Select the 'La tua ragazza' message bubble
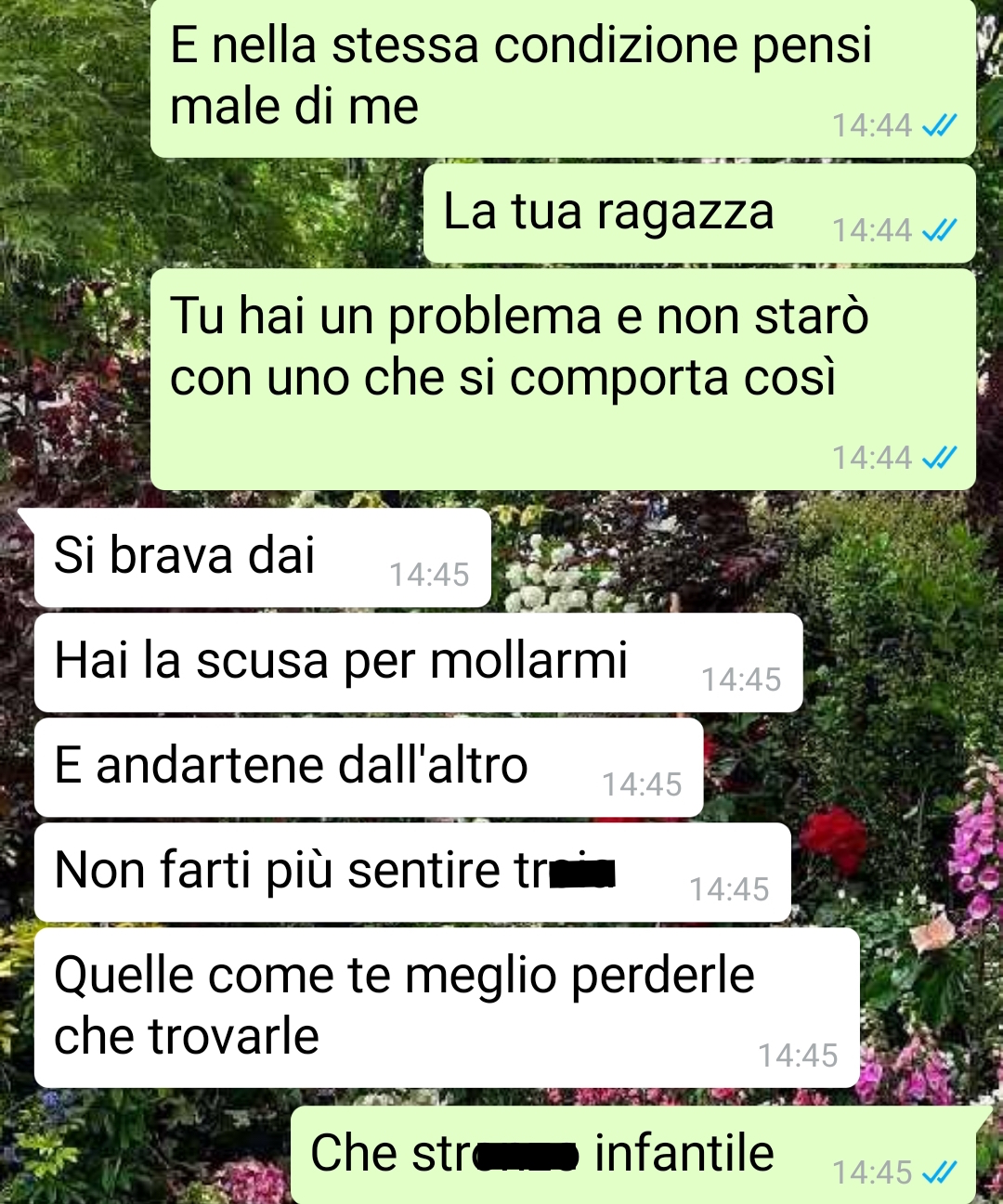Viewport: 1003px width, 1204px height. (699, 214)
